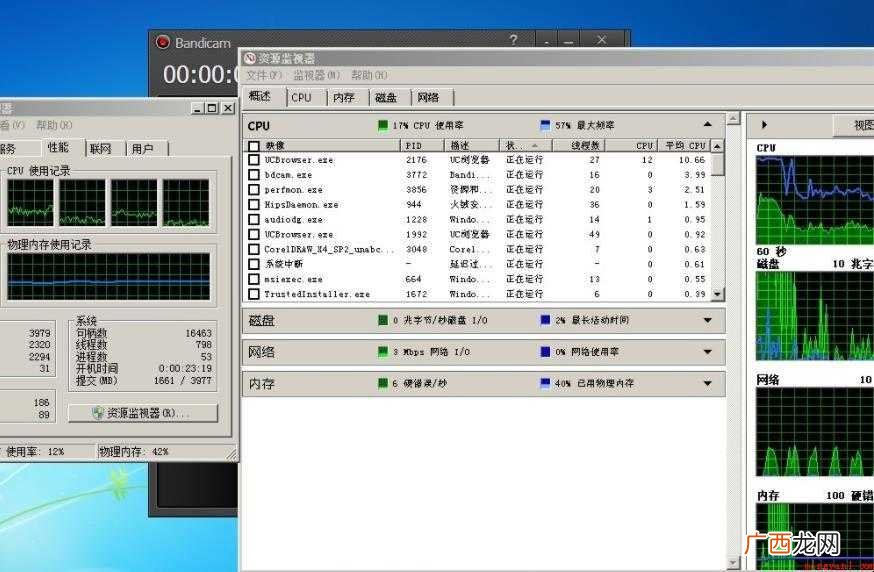Click the Resource Monitor title bar icon

pos(250,59)
